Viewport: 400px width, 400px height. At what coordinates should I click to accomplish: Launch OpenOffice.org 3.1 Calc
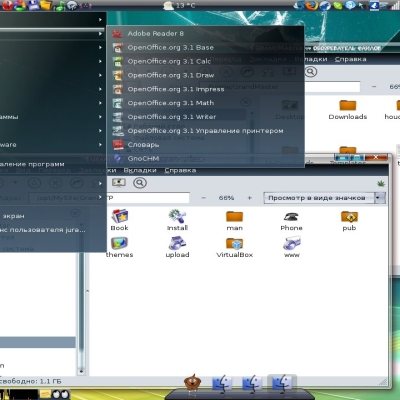coord(169,61)
